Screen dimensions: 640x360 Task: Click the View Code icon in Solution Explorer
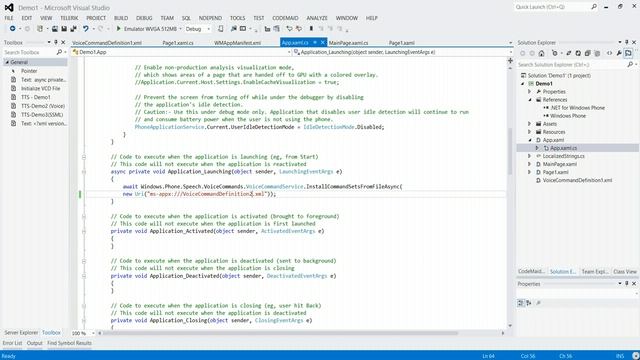609,53
